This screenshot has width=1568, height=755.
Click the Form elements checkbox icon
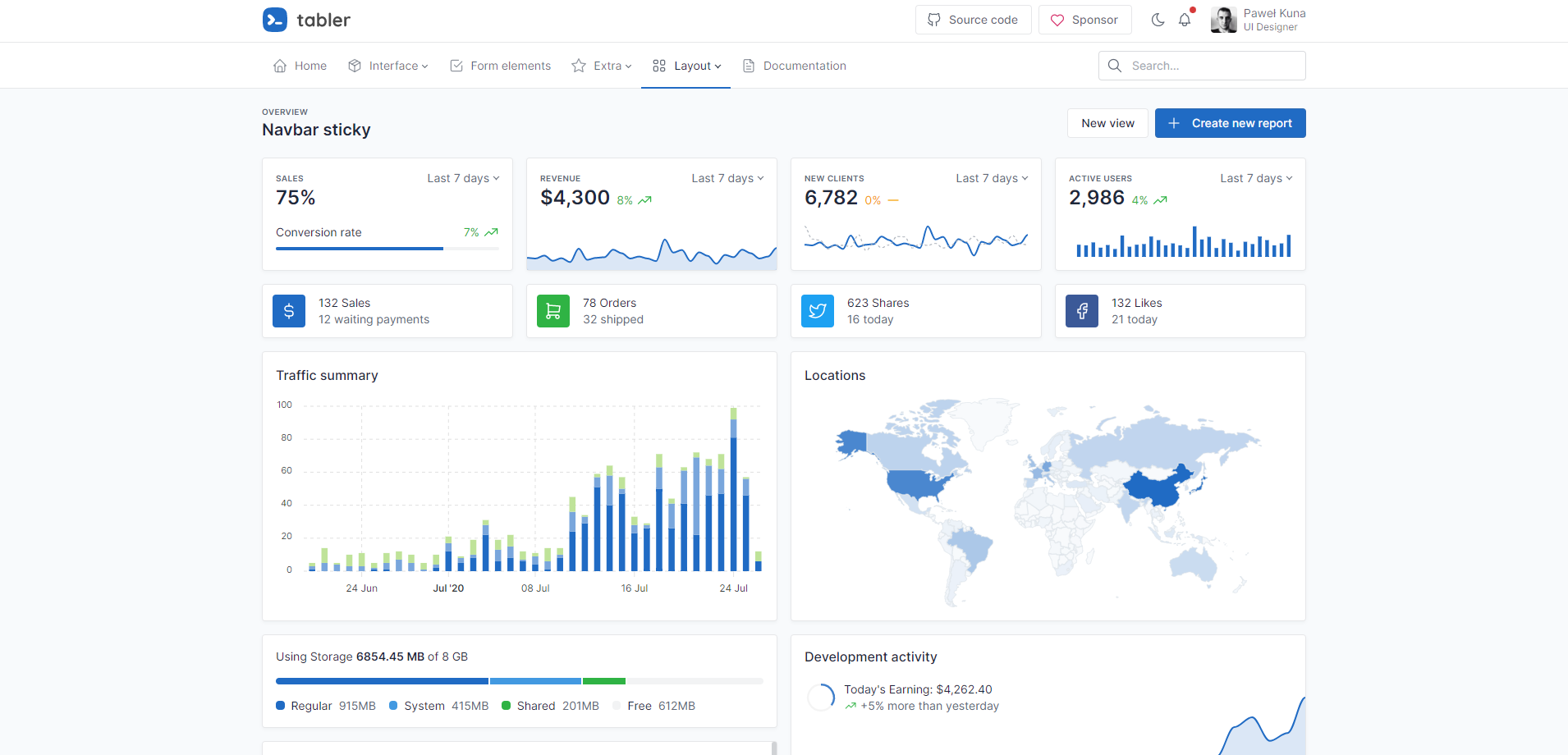[x=456, y=66]
